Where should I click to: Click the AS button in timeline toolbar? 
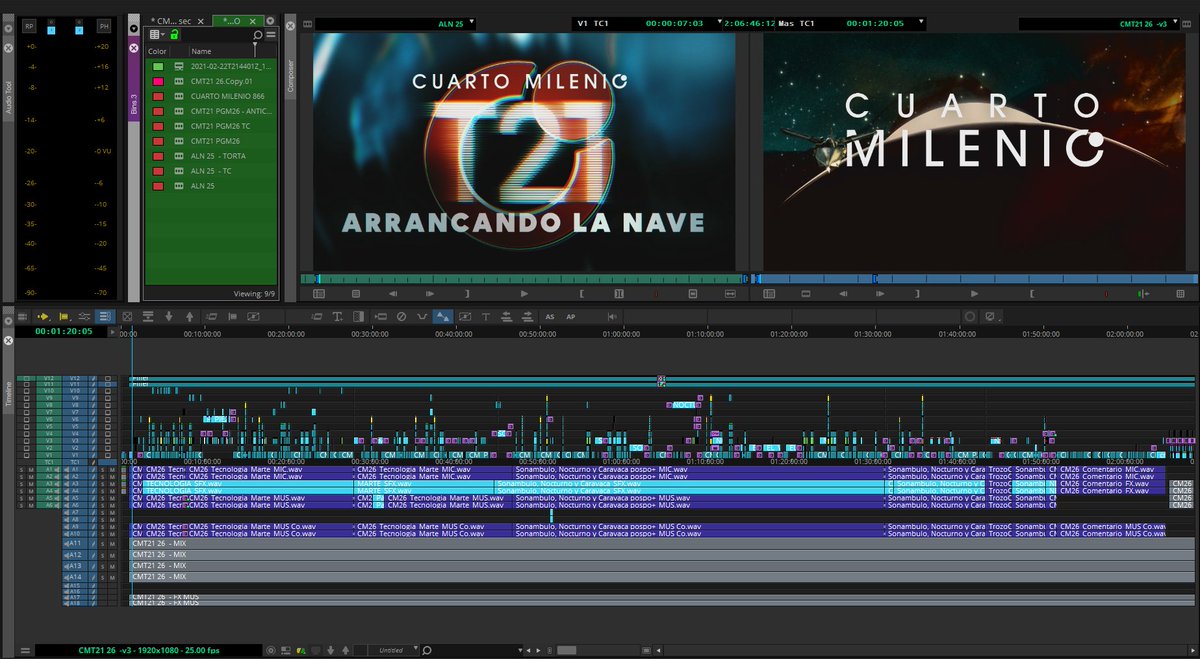550,317
